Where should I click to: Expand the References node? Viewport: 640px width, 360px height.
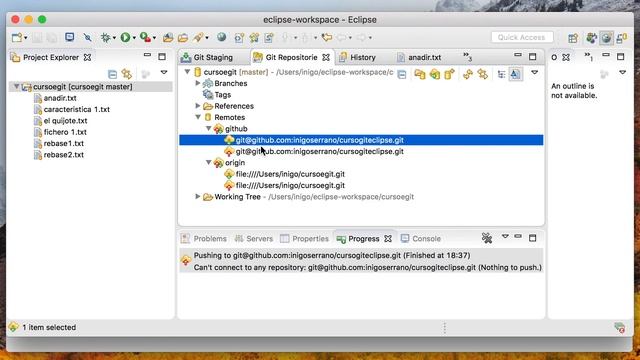pyautogui.click(x=198, y=106)
